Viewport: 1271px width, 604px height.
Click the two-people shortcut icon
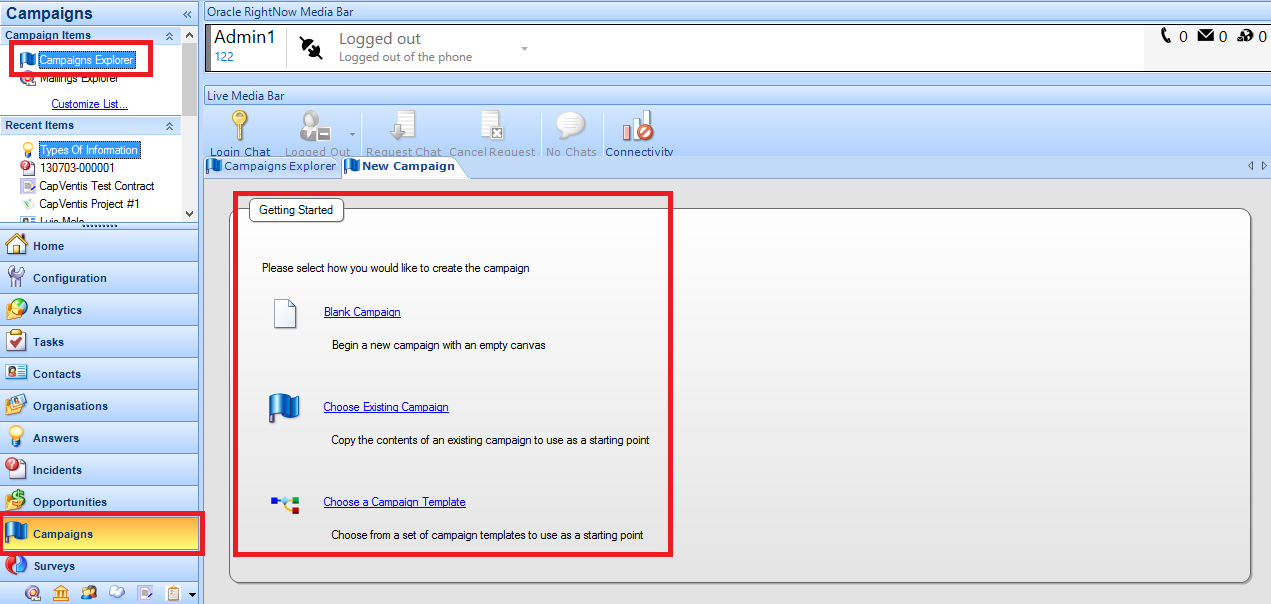tap(89, 593)
